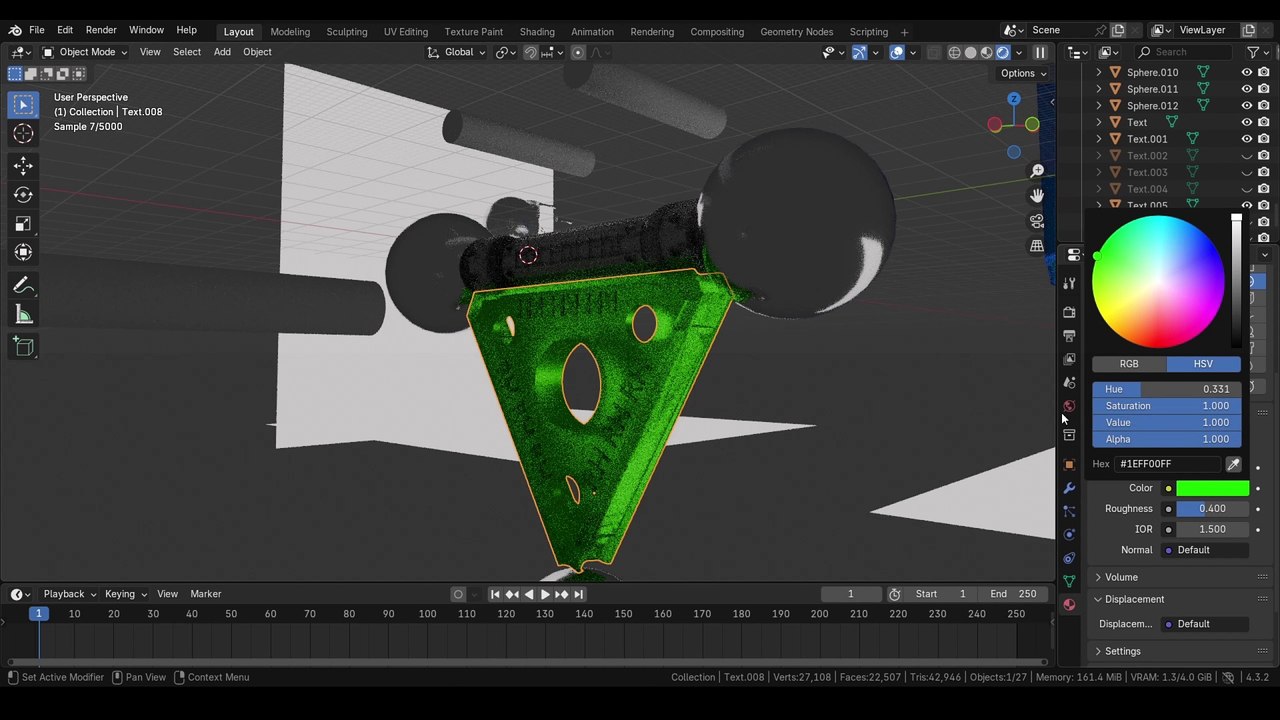This screenshot has width=1280, height=720.
Task: Play the animation forward
Action: tap(544, 594)
